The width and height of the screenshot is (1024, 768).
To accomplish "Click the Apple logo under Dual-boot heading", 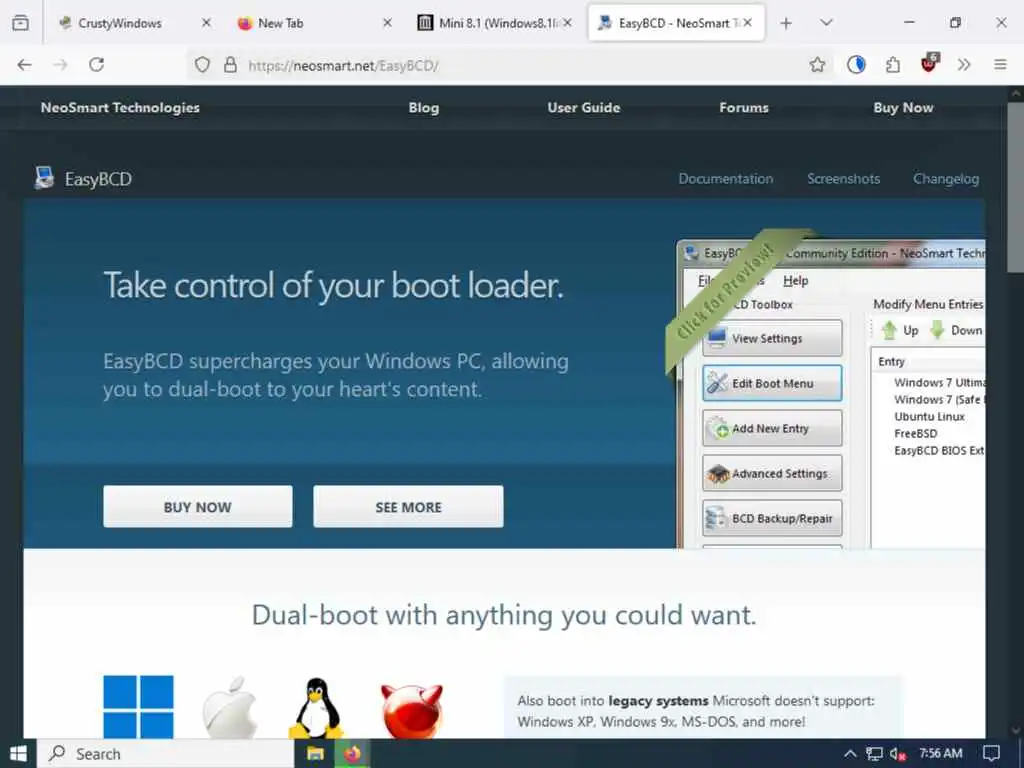I will point(230,708).
